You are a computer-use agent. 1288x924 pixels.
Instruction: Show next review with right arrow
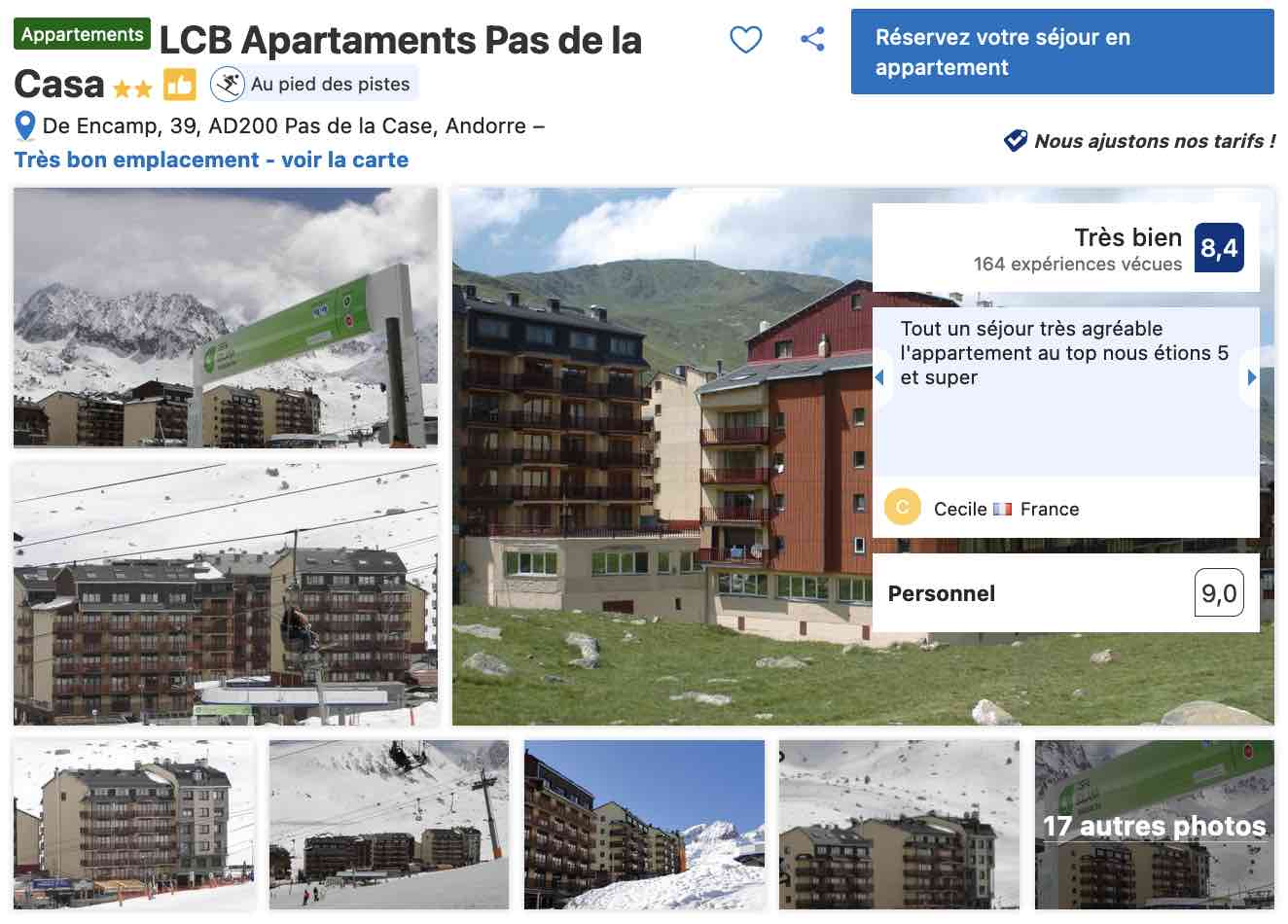1251,377
